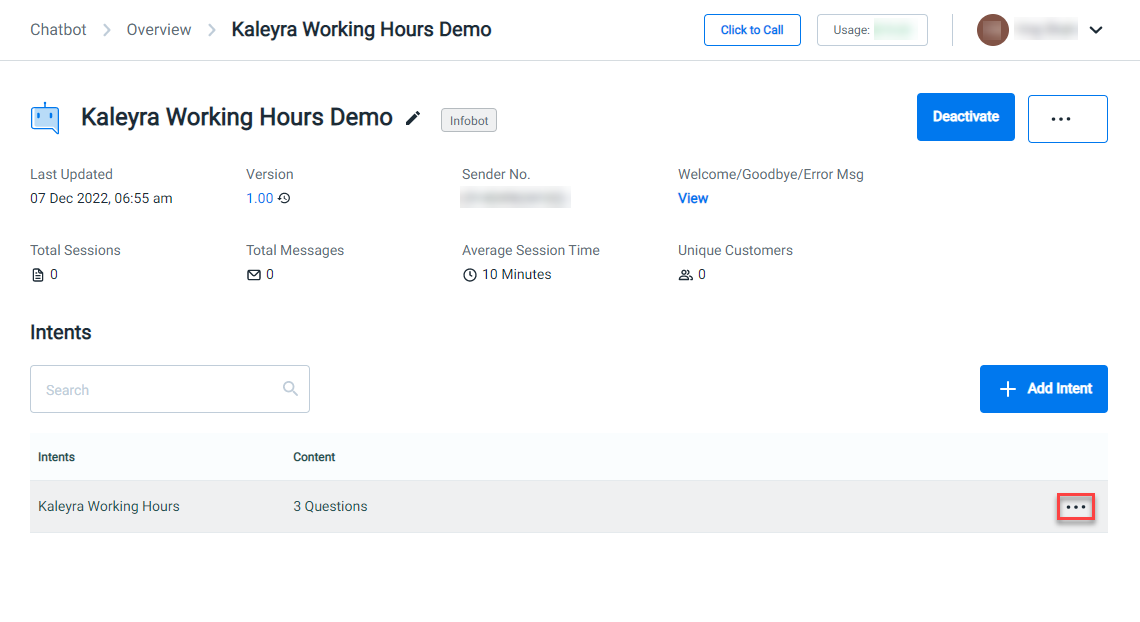1140x622 pixels.
Task: Click the version number 1.00 link
Action: (260, 198)
